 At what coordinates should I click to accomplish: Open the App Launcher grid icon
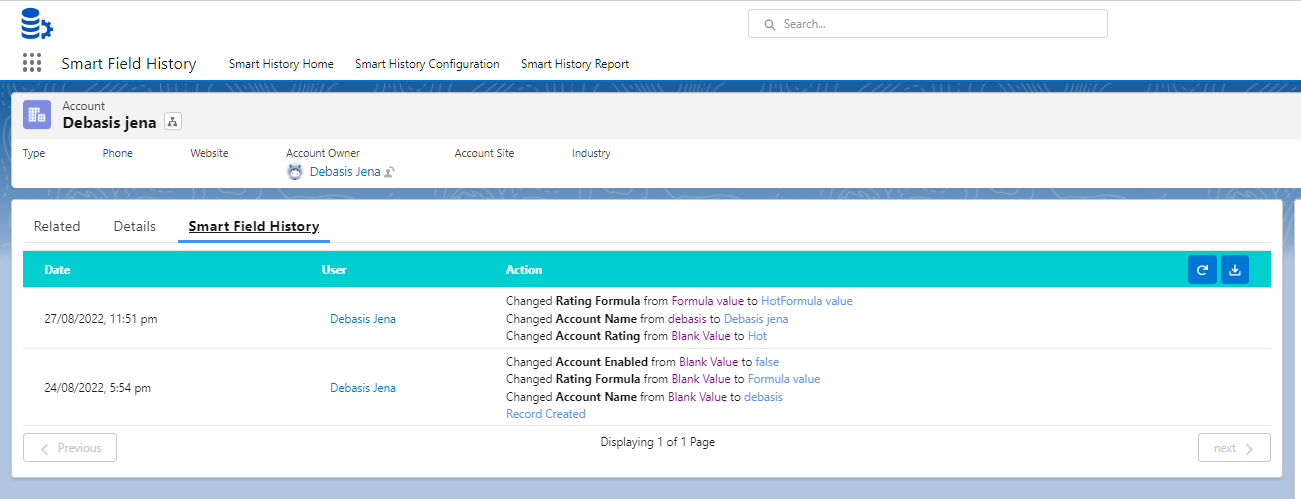(x=32, y=63)
